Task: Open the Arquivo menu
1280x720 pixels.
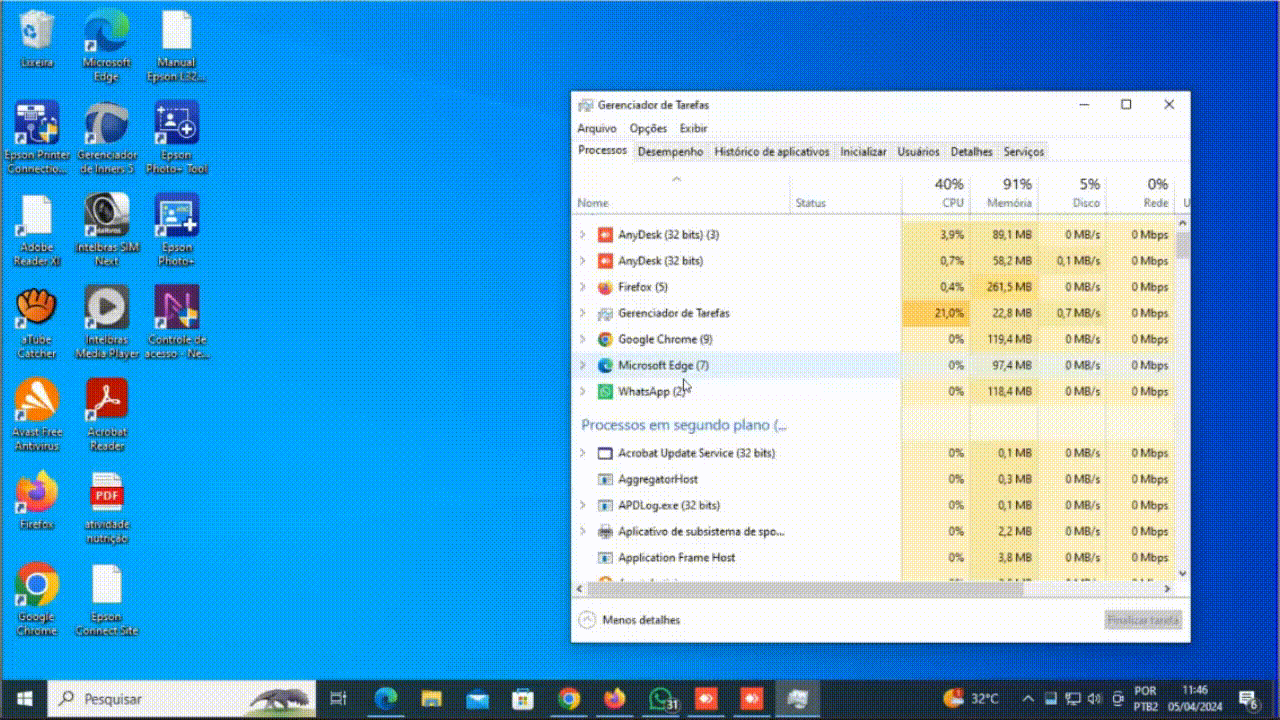Action: (597, 128)
